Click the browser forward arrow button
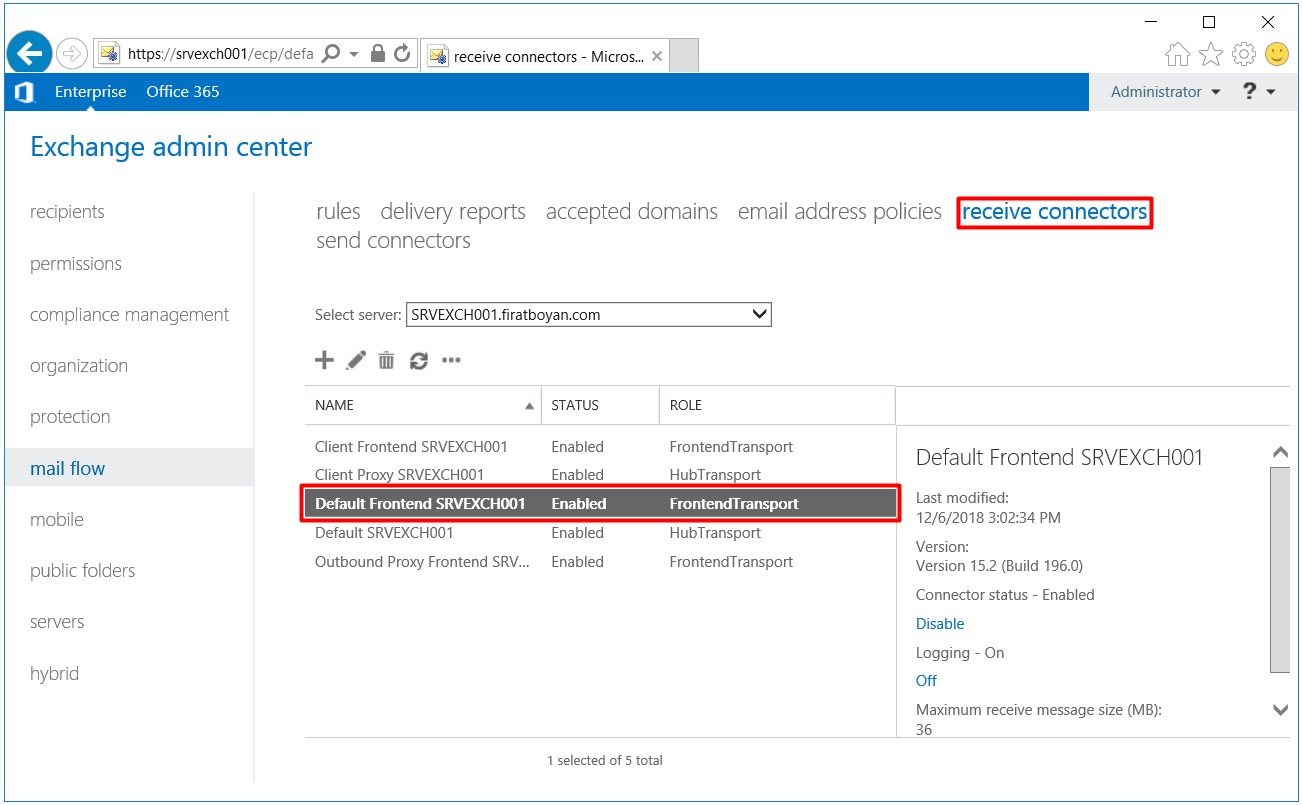The image size is (1302, 805). [x=72, y=54]
